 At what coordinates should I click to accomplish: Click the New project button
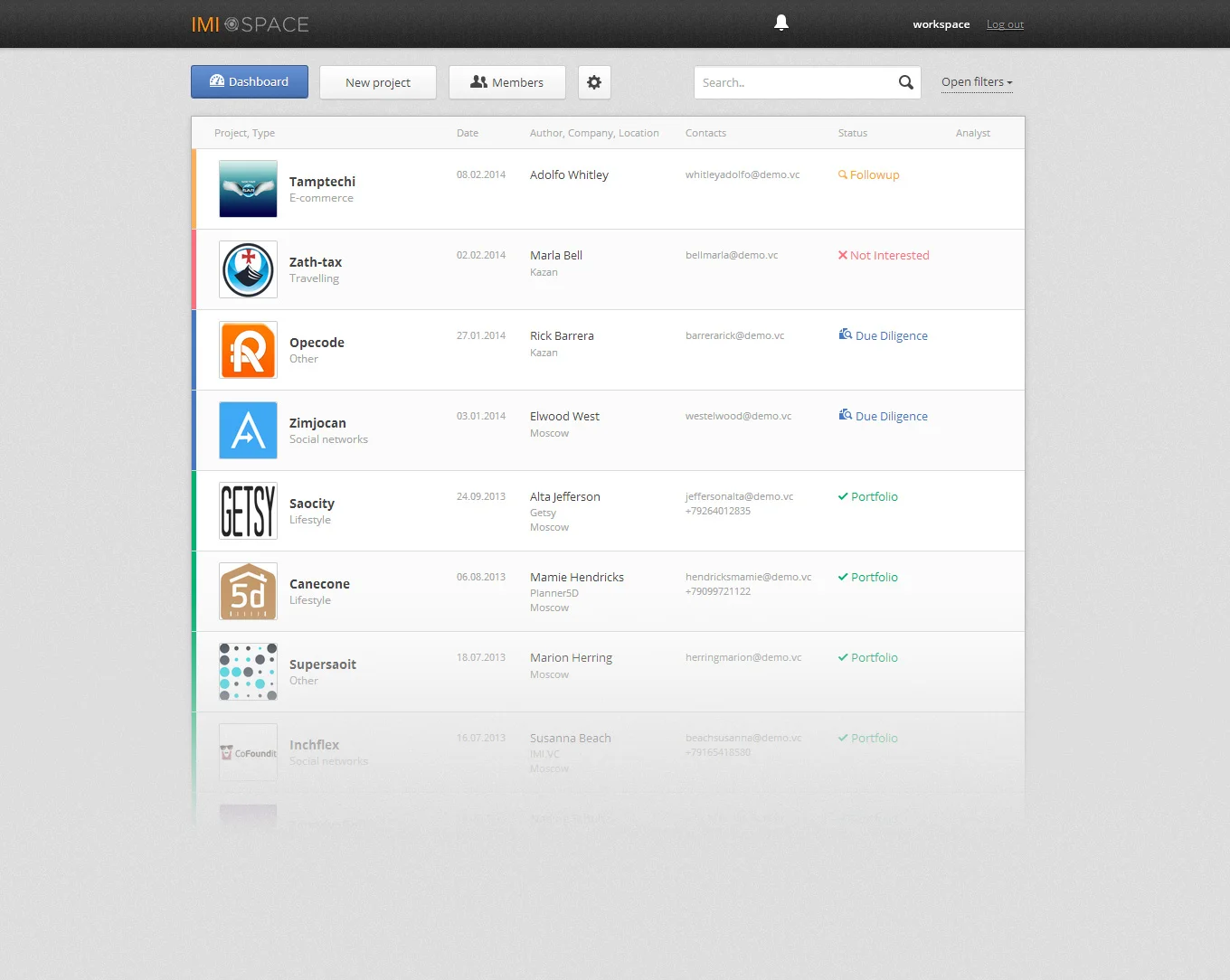[x=377, y=82]
